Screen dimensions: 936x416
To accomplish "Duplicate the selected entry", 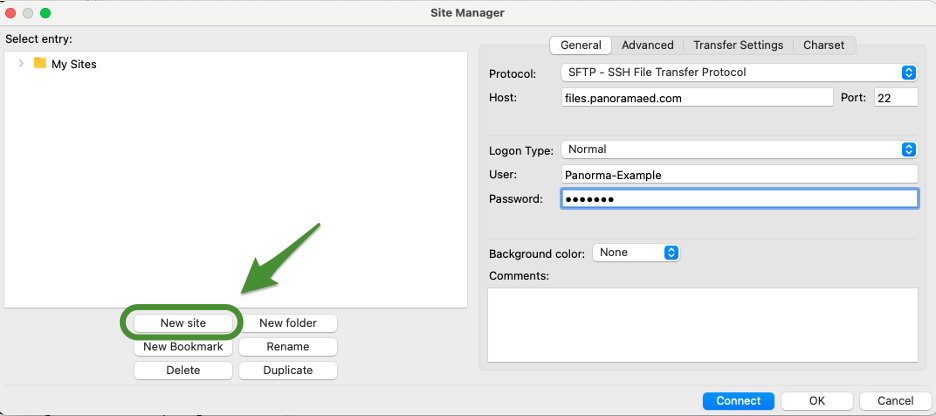I will point(288,370).
